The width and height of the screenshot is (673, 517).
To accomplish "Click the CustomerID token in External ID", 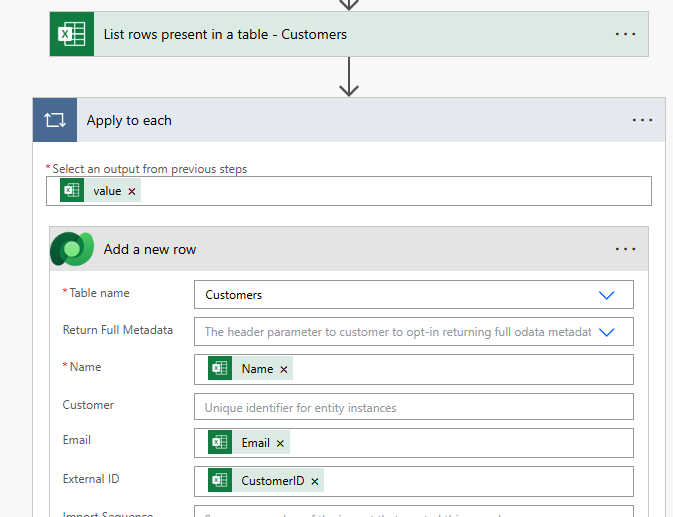I will point(272,481).
